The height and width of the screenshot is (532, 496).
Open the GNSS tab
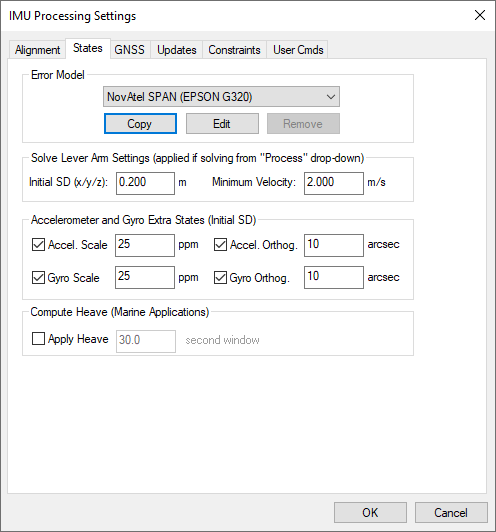[x=130, y=50]
